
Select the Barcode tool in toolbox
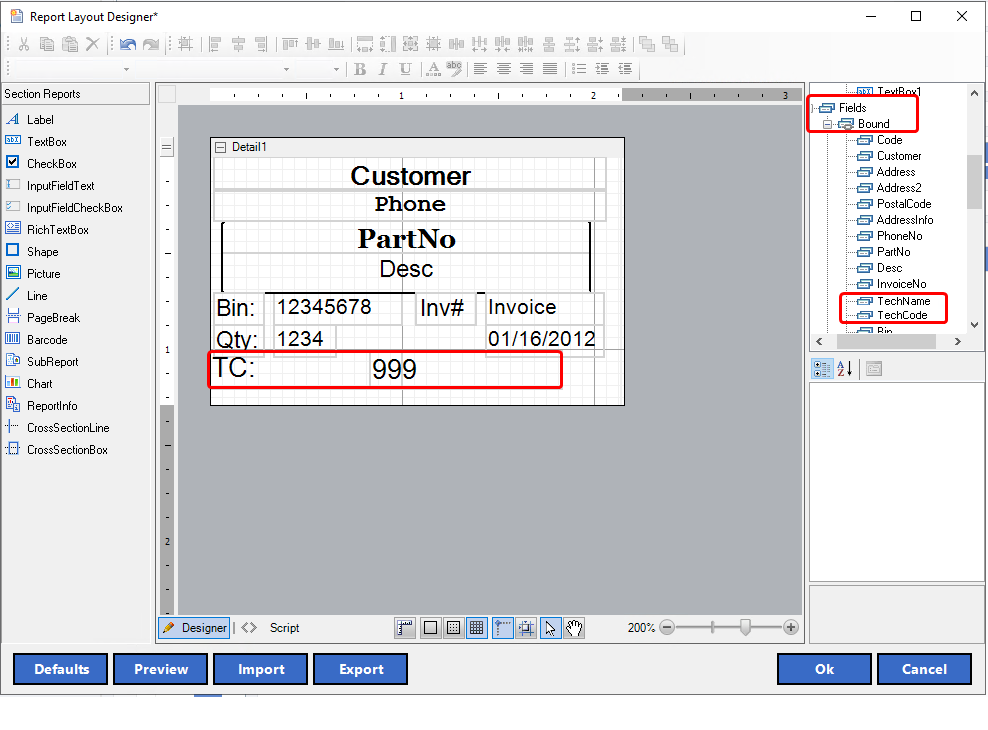click(x=46, y=340)
